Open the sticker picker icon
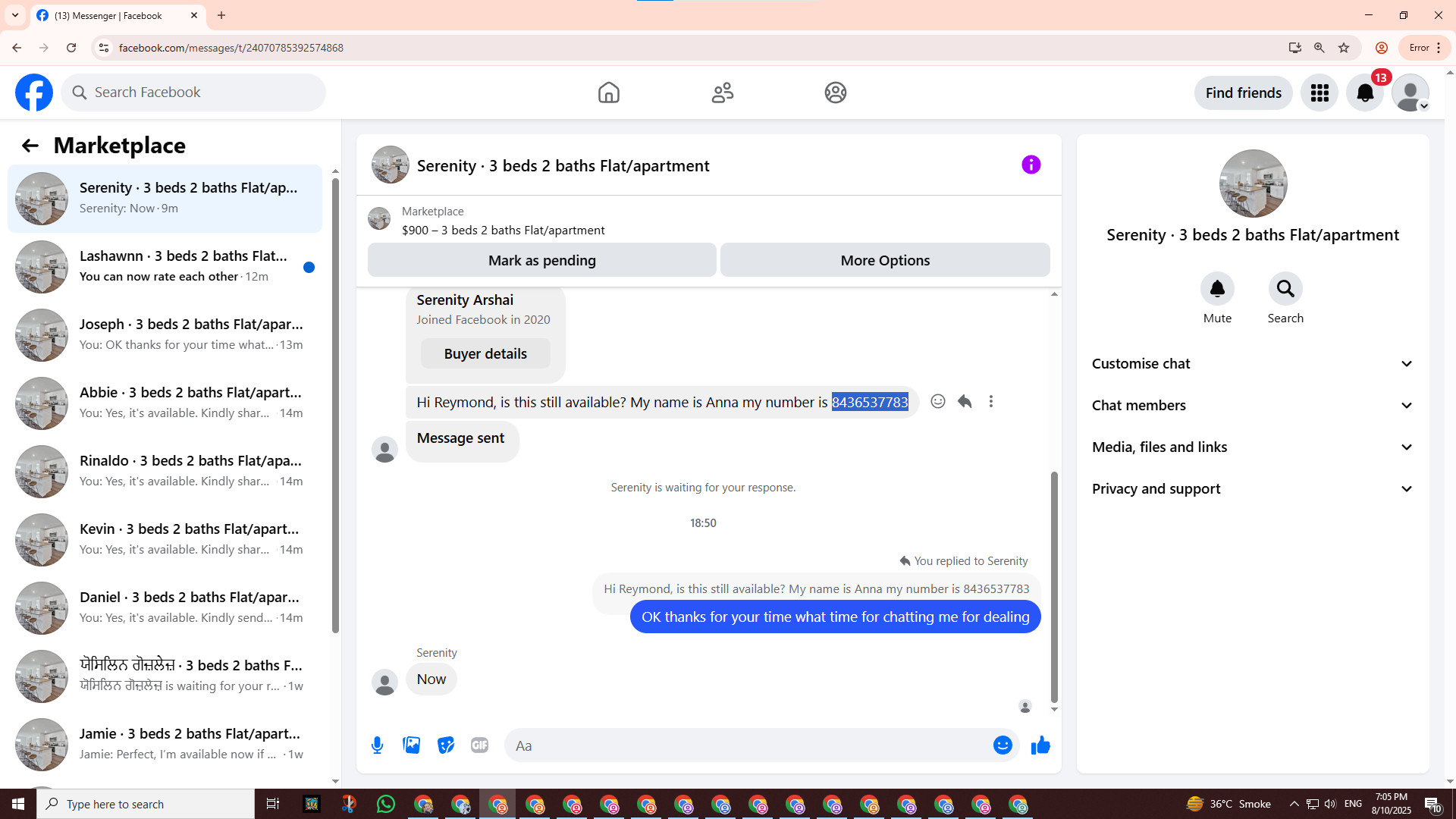The width and height of the screenshot is (1456, 819). (446, 745)
